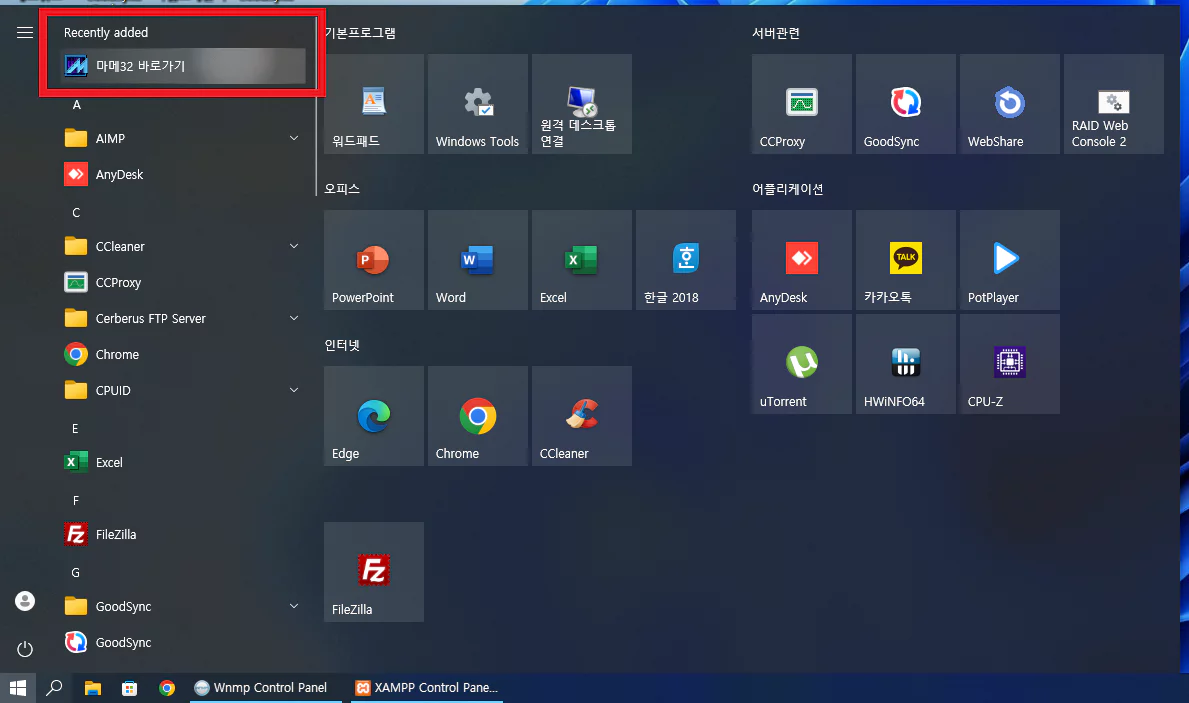Switch to XAMPP Control Panel window

click(x=427, y=688)
